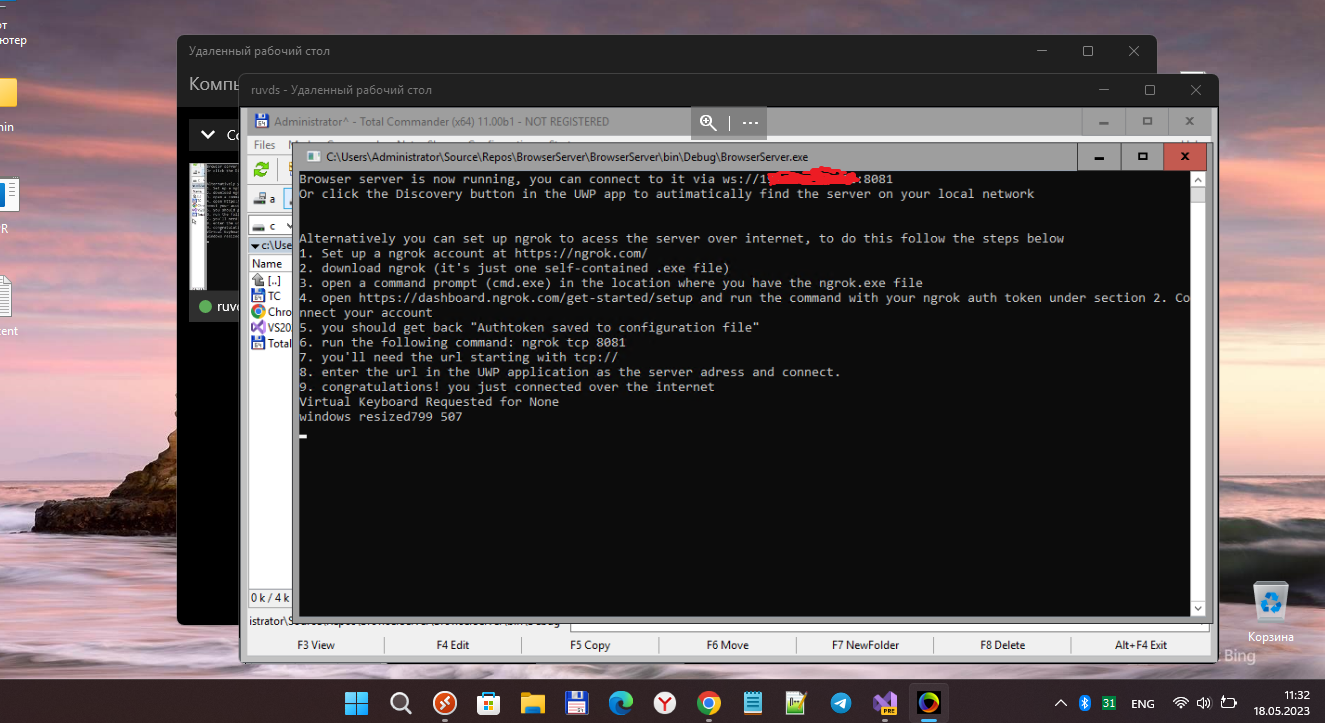Click the active colorful ring app on taskbar

(929, 703)
